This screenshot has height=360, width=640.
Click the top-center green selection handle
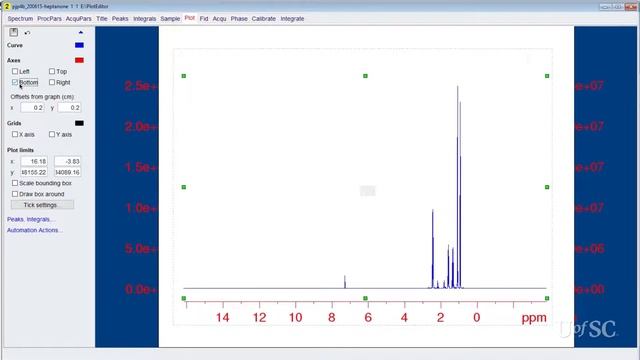[x=365, y=76]
